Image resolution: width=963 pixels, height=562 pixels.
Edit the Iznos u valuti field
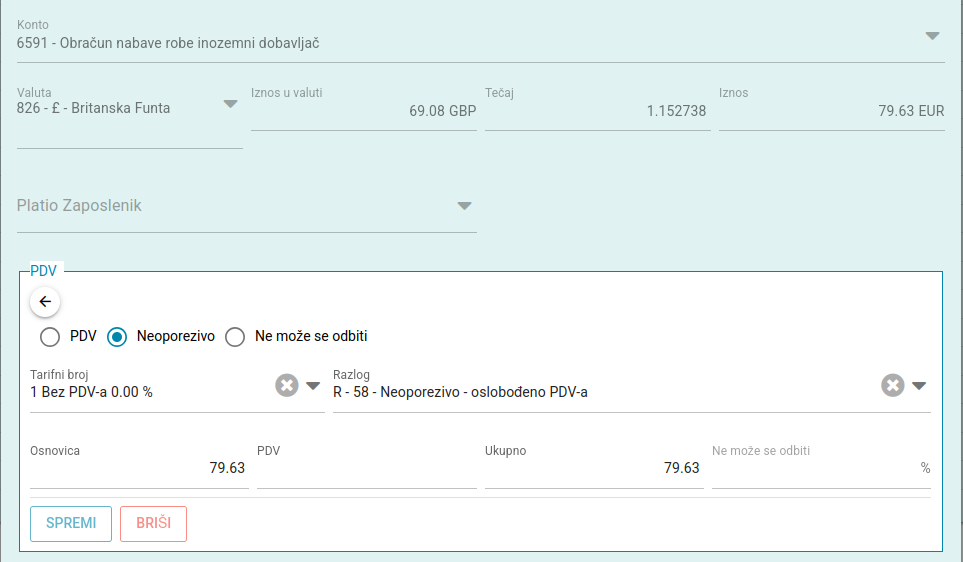[363, 111]
